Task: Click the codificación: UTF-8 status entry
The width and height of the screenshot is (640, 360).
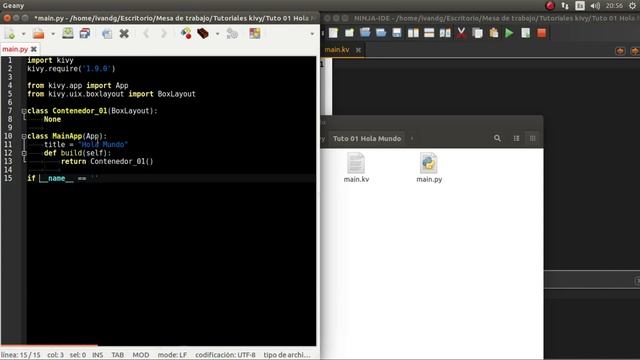Action: pyautogui.click(x=225, y=355)
